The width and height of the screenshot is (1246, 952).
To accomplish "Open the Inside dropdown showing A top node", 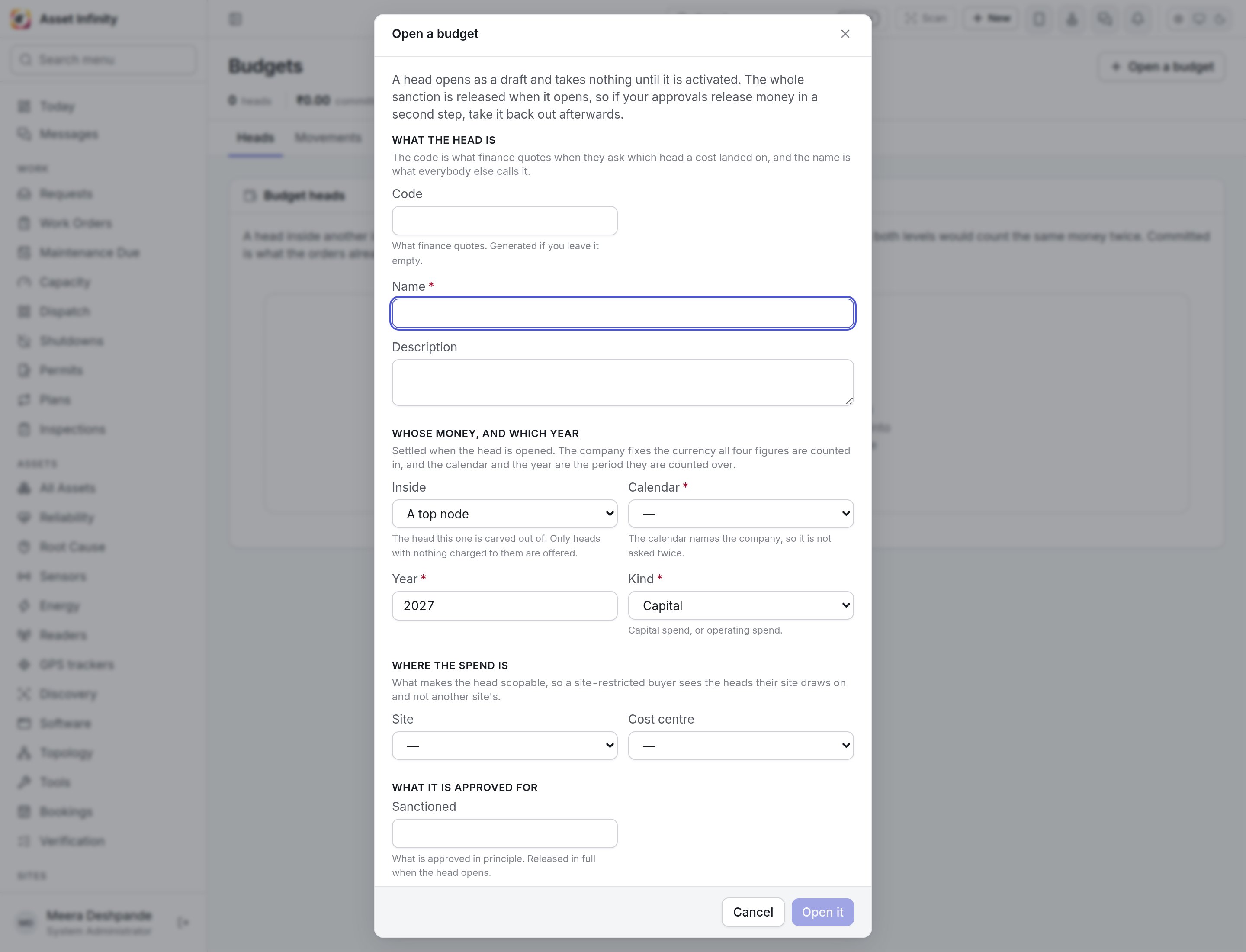I will click(x=504, y=514).
